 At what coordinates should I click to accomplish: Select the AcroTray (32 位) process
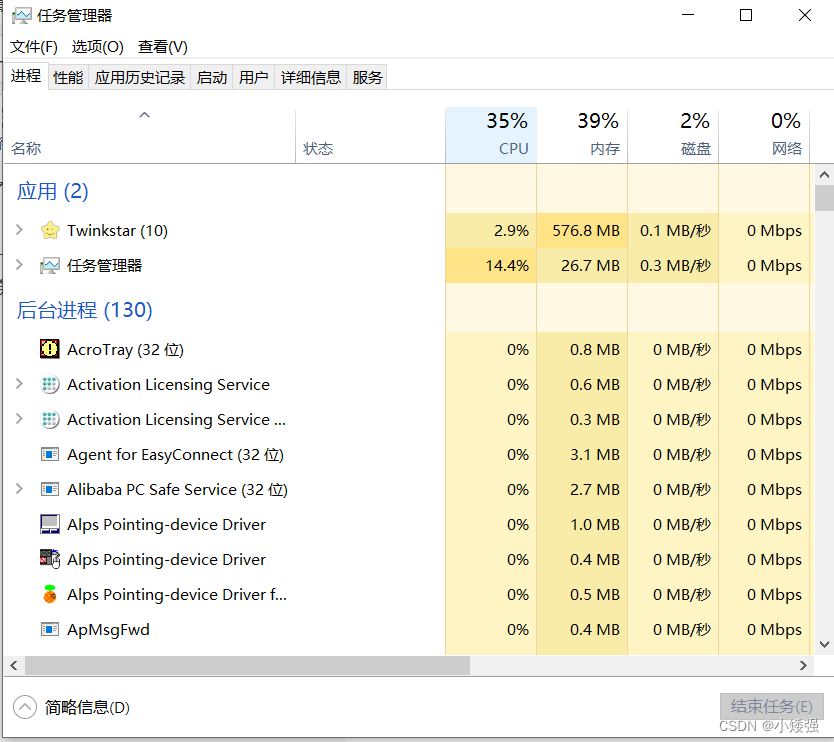pyautogui.click(x=125, y=349)
